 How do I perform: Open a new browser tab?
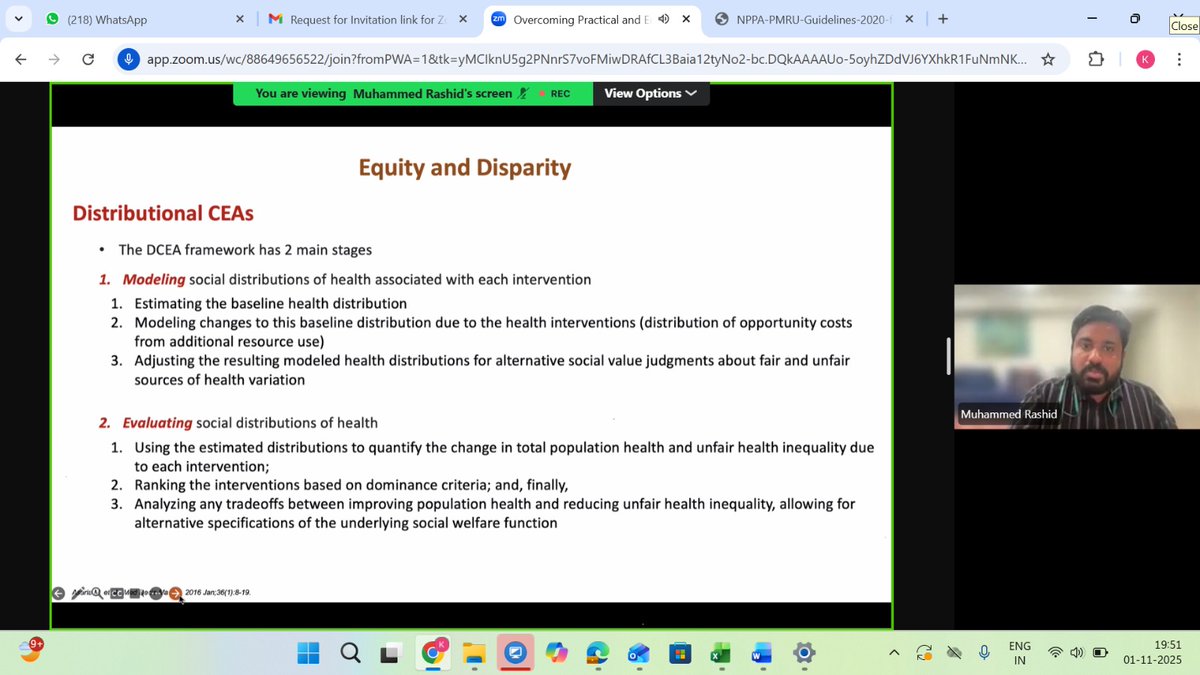coord(942,19)
